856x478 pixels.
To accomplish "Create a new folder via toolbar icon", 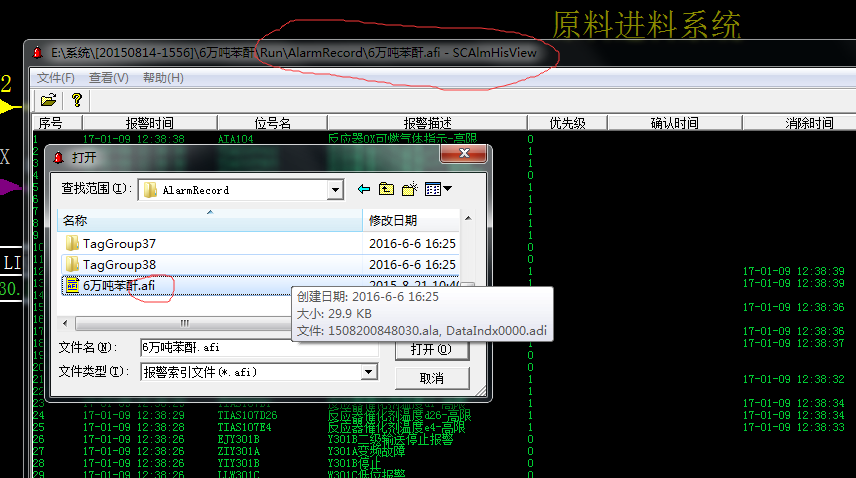I will coord(409,189).
